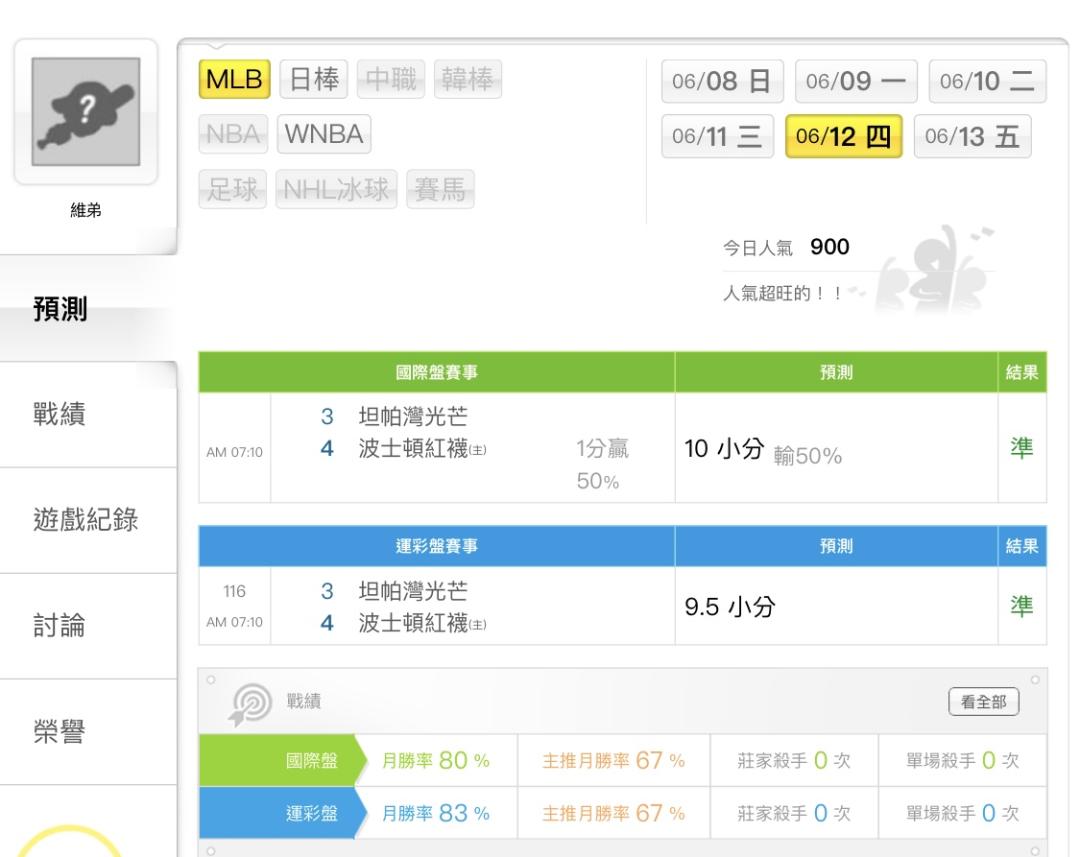Open the 榮譽 sidebar section

[88, 732]
